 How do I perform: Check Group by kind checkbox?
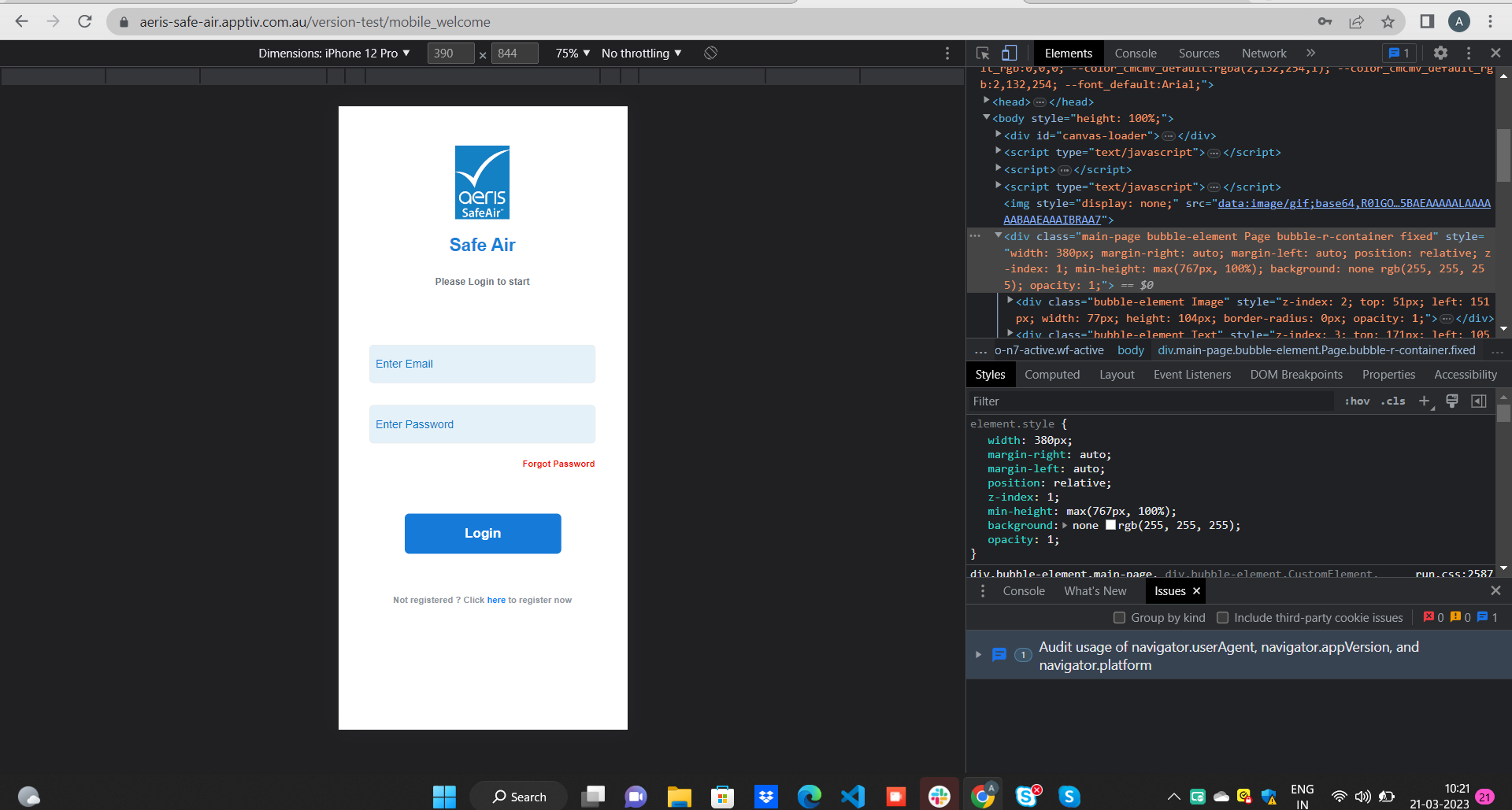click(1119, 618)
